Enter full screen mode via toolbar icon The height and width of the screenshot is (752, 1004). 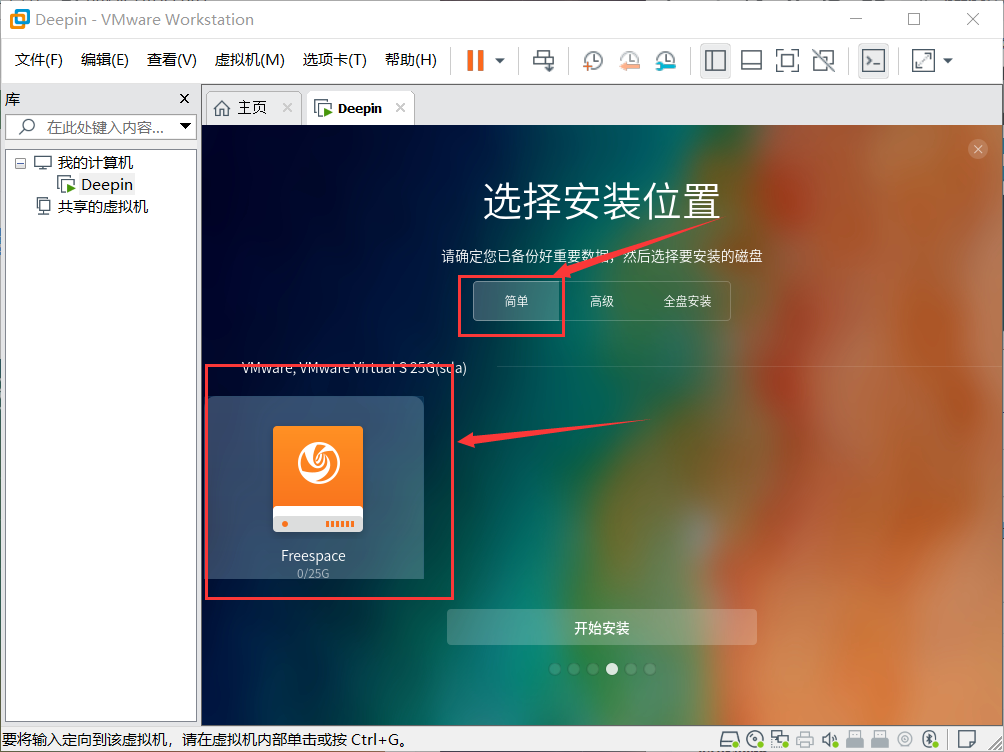coord(787,61)
